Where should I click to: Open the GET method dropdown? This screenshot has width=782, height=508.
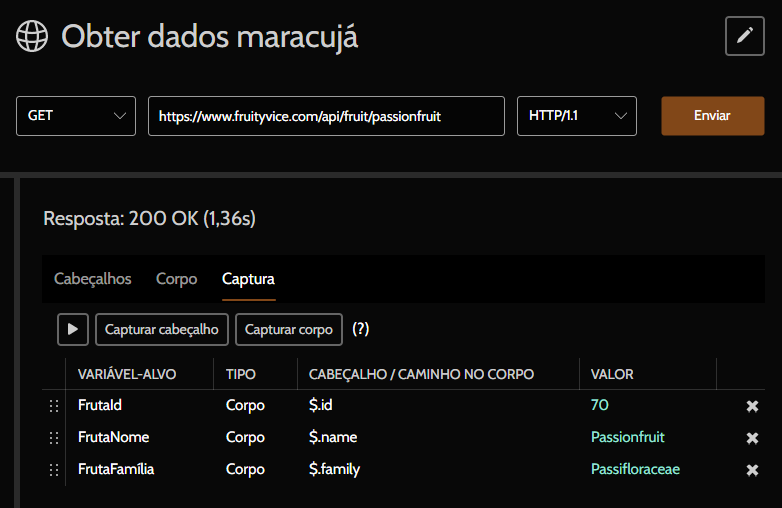tap(76, 116)
